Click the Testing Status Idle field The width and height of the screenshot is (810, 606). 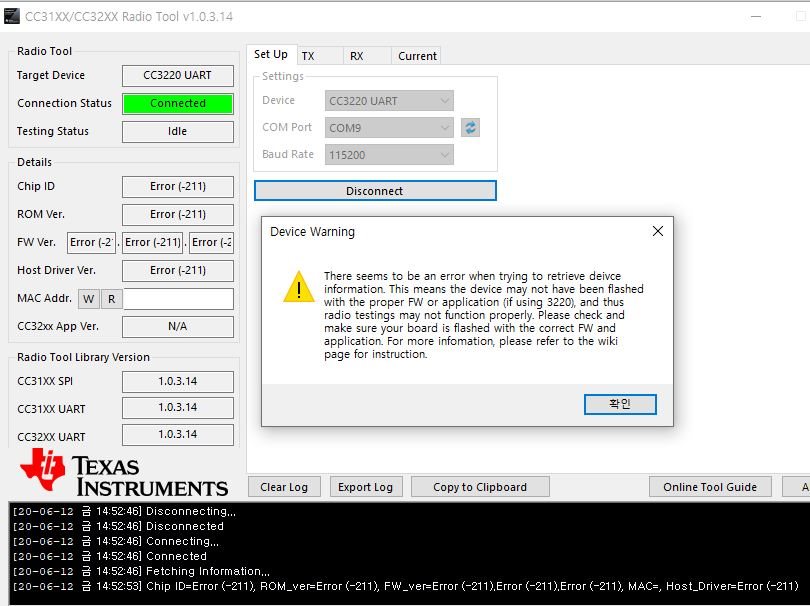tap(178, 131)
